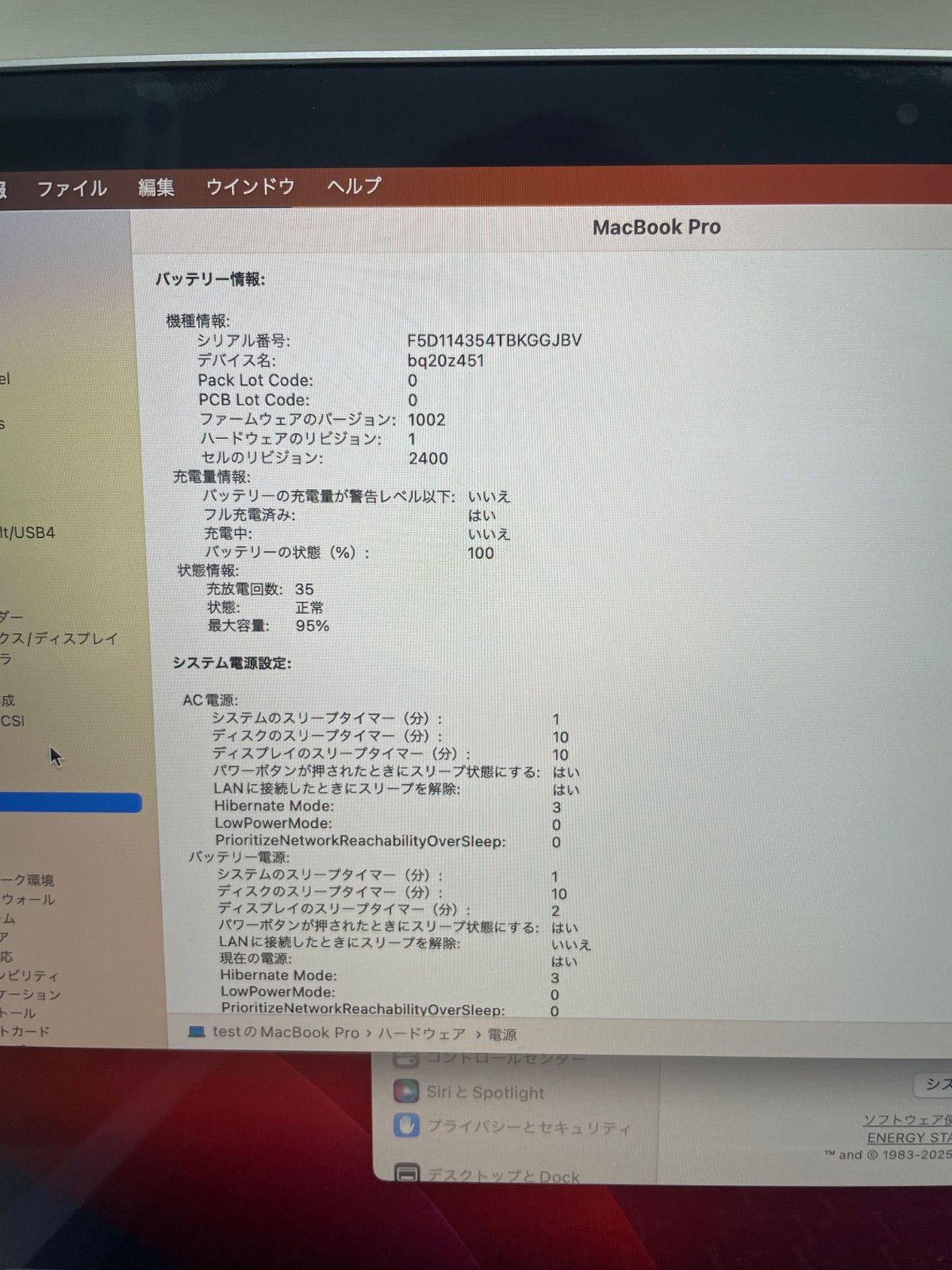
Task: Open コントロールセンター in System Settings
Action: (x=506, y=1058)
